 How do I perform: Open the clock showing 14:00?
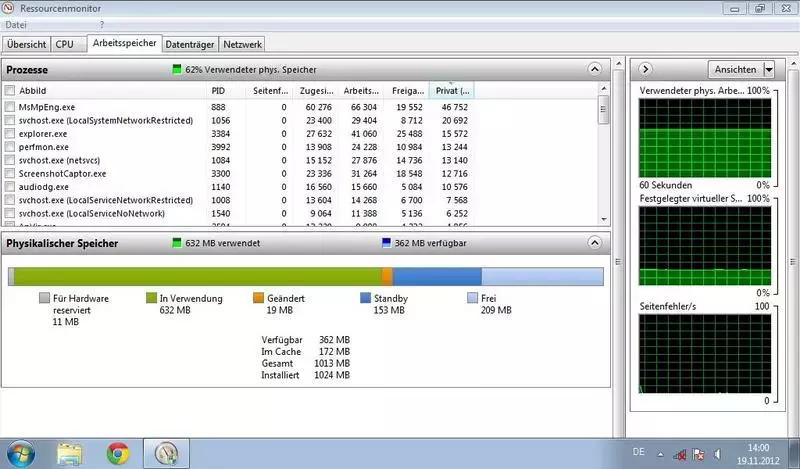pos(758,454)
